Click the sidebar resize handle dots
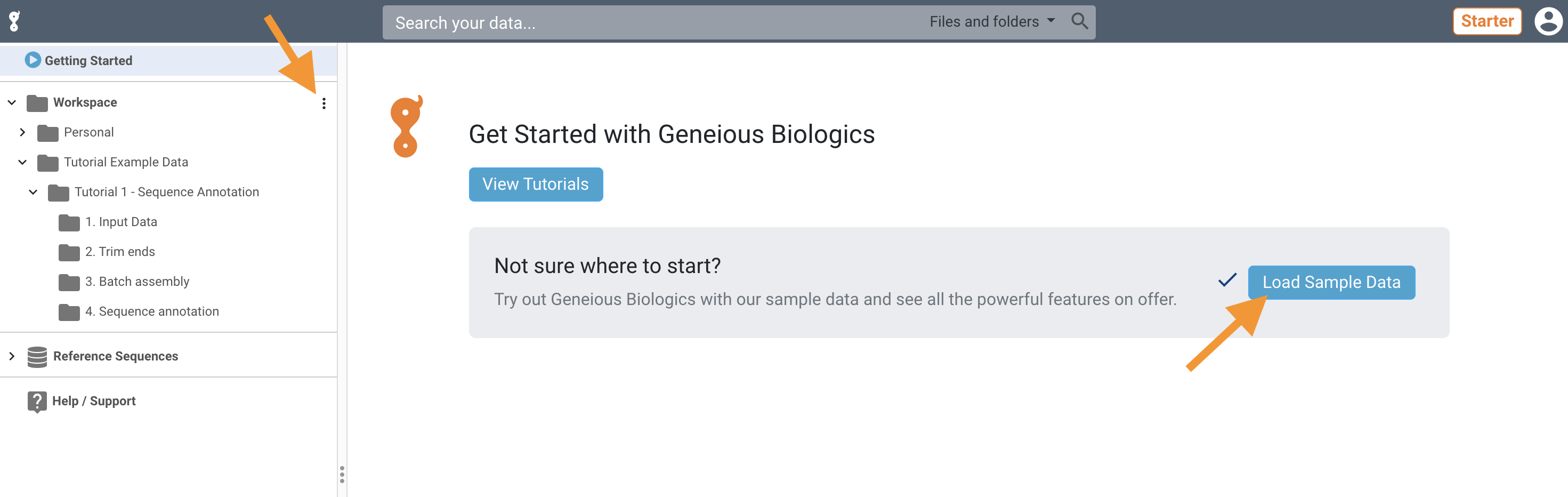Image resolution: width=1568 pixels, height=497 pixels. coord(342,474)
